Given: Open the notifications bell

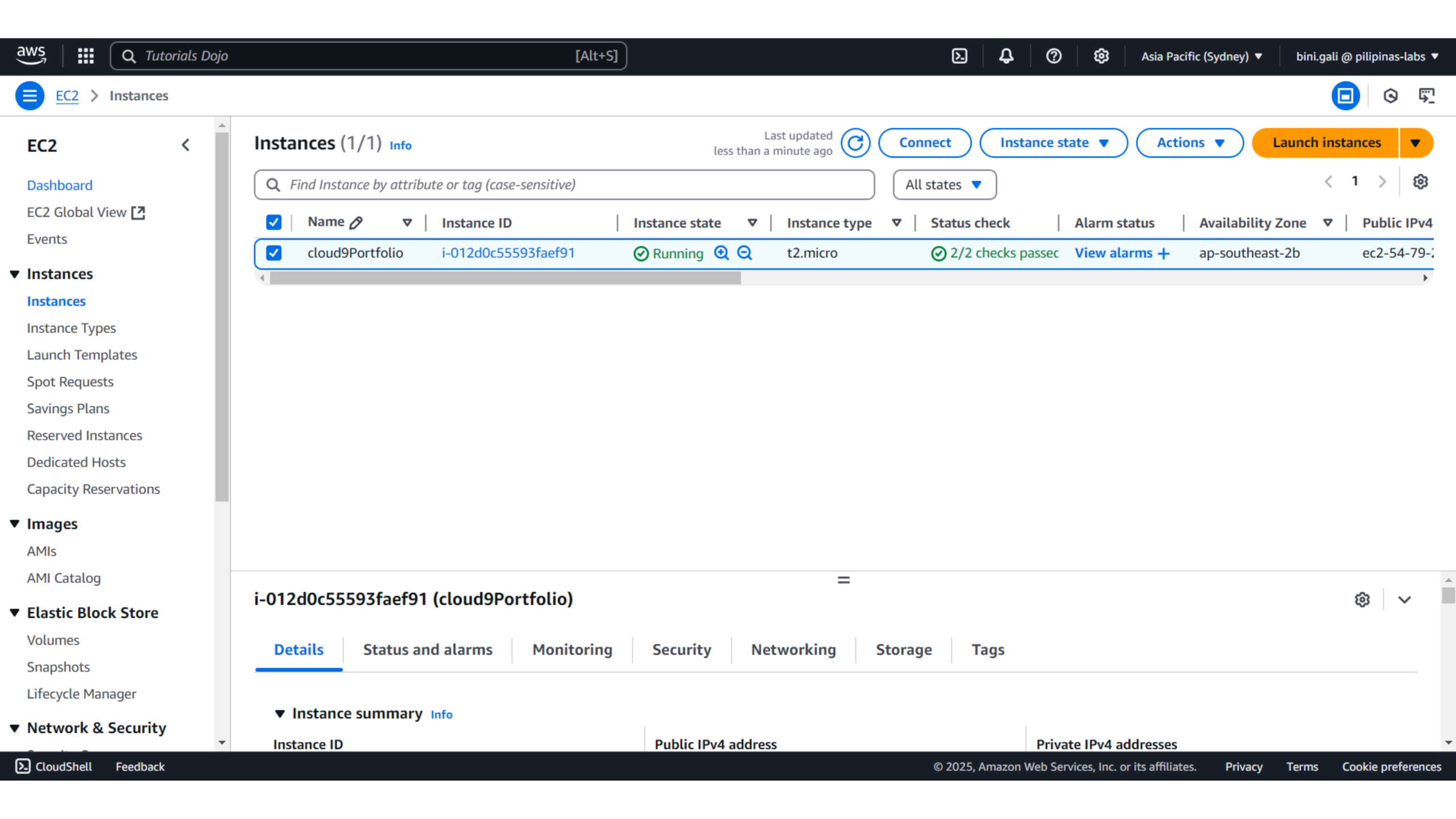Looking at the screenshot, I should pos(1006,56).
